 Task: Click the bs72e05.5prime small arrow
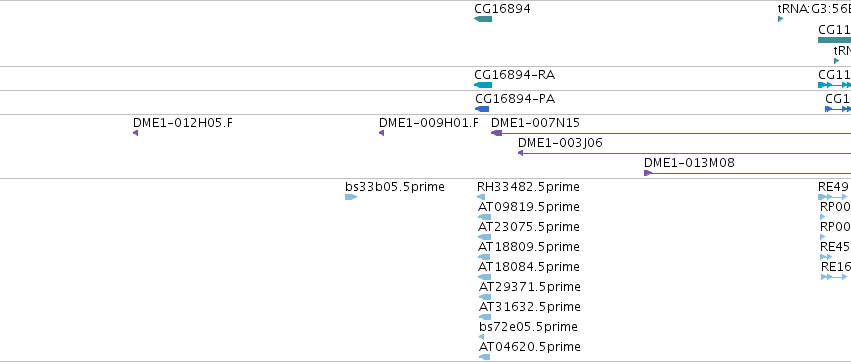[x=481, y=337]
